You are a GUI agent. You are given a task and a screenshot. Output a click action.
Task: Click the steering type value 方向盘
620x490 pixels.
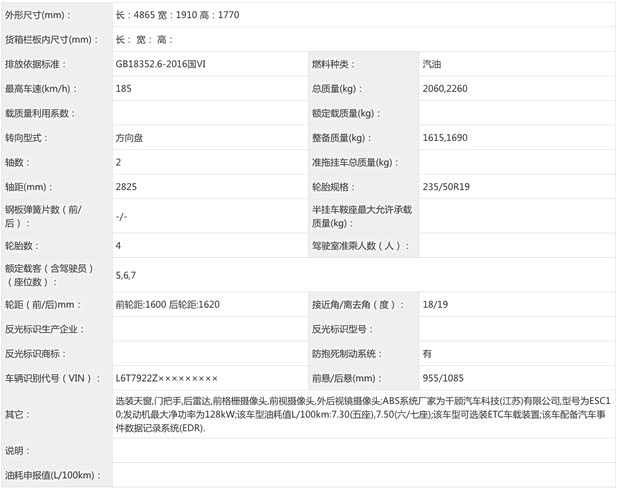tap(131, 137)
